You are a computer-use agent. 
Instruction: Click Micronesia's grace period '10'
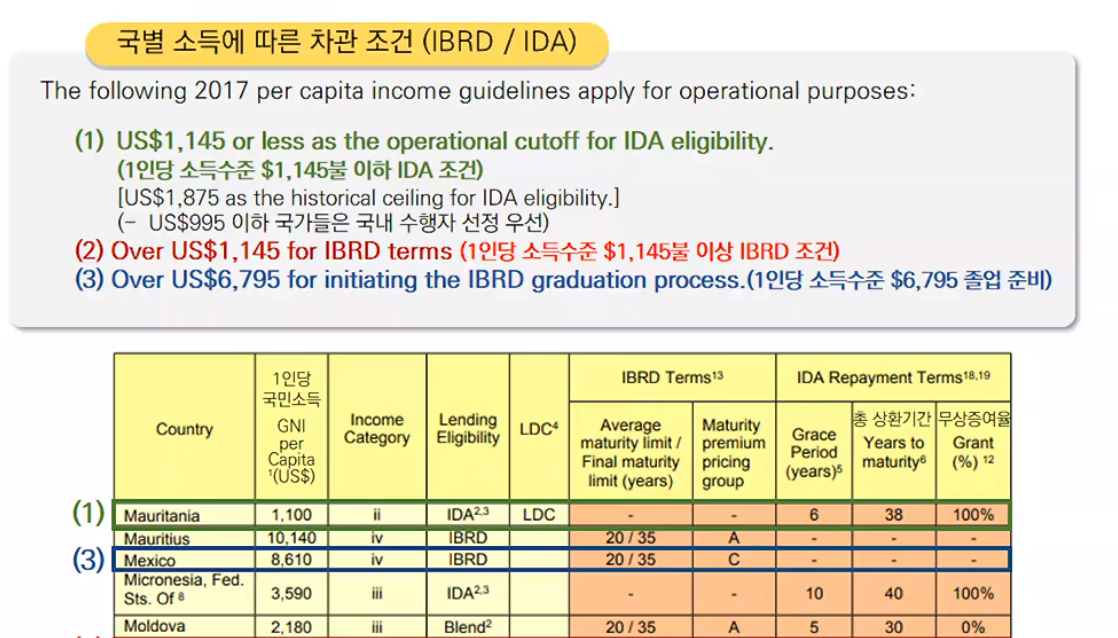(x=814, y=593)
